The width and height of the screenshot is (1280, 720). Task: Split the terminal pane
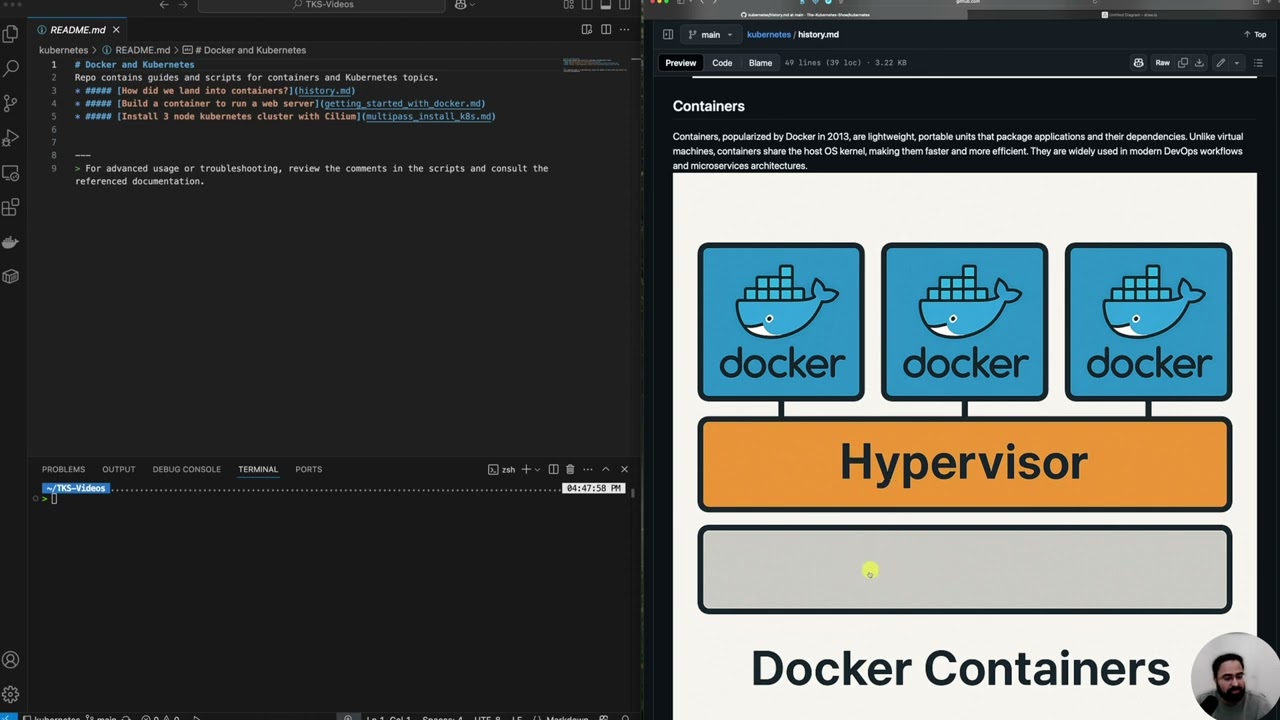click(x=553, y=469)
